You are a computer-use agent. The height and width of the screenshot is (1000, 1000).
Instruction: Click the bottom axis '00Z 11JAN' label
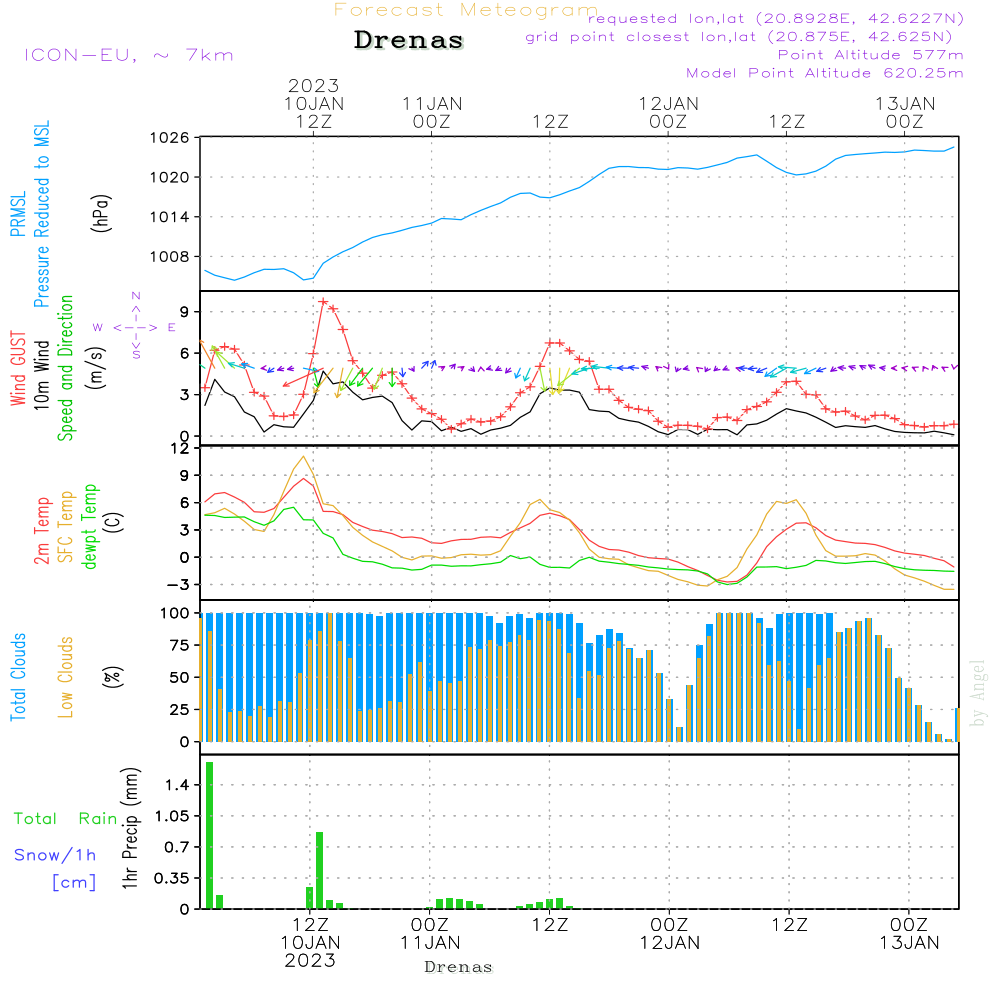[430, 933]
